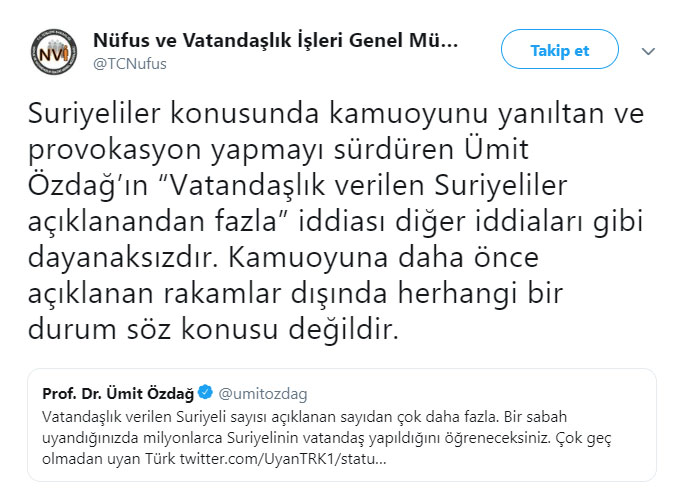Click the @TCNufus handle

pyautogui.click(x=129, y=65)
